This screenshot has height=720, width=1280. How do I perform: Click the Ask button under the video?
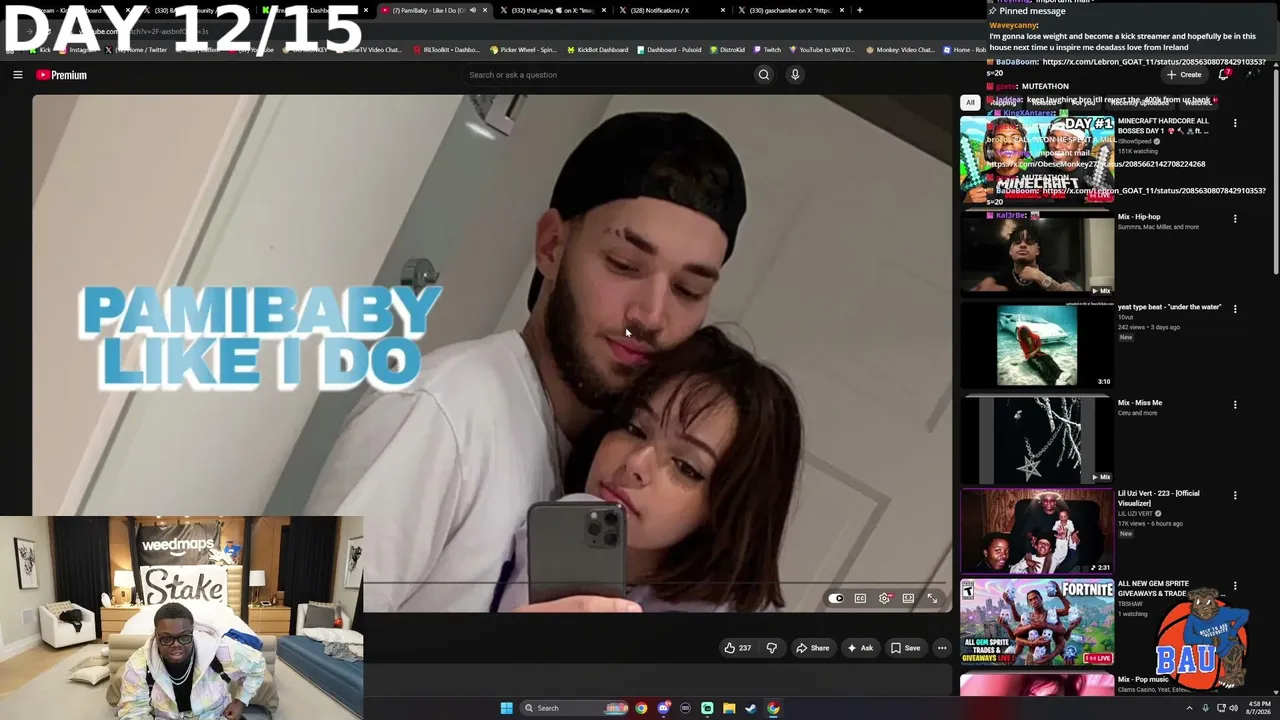point(860,648)
